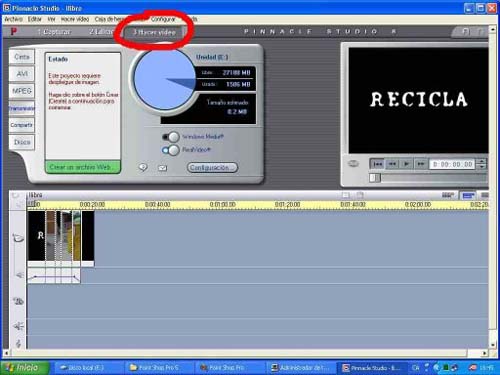Switch to the Storyboard view icon
The image size is (500, 375).
pyautogui.click(x=448, y=196)
